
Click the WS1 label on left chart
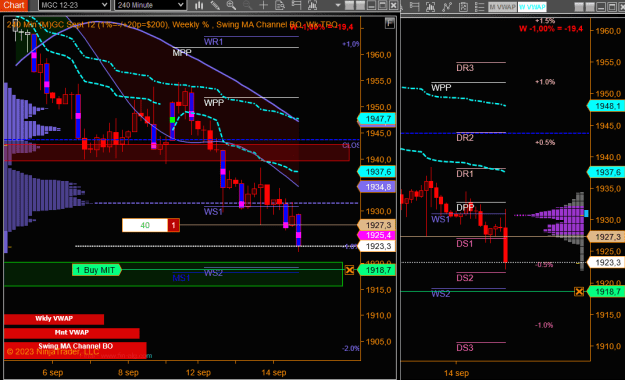click(213, 212)
